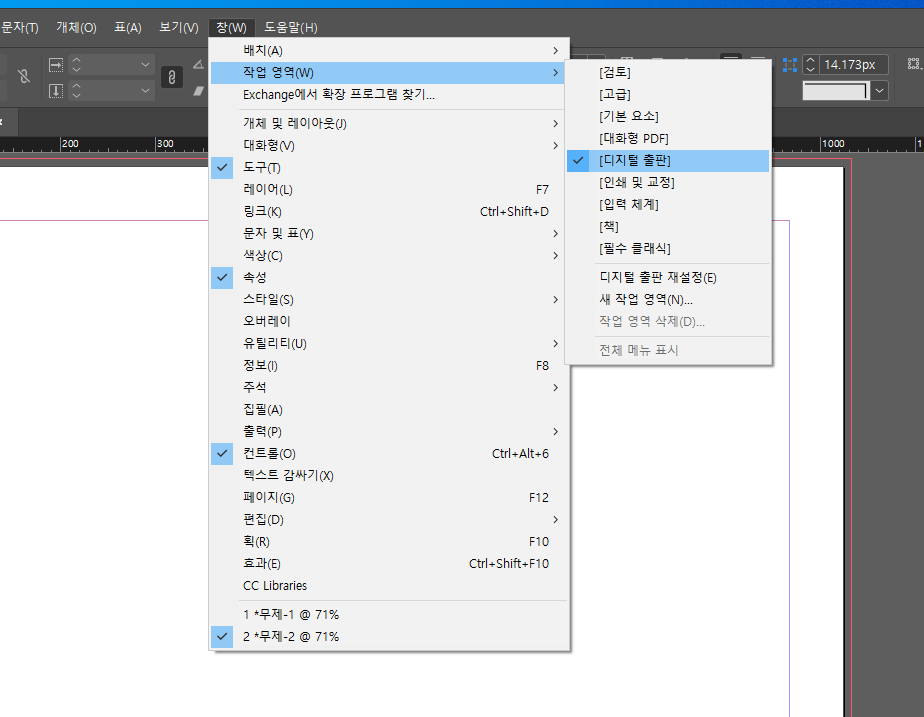Choose the [필수 클래식] workspace
This screenshot has width=924, height=717.
668,249
